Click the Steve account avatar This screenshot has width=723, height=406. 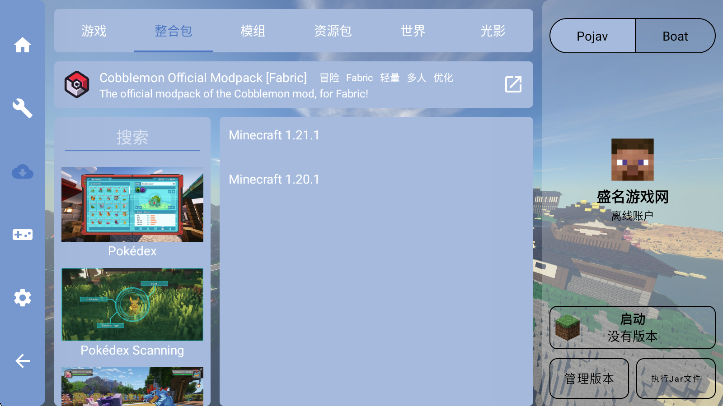(632, 159)
